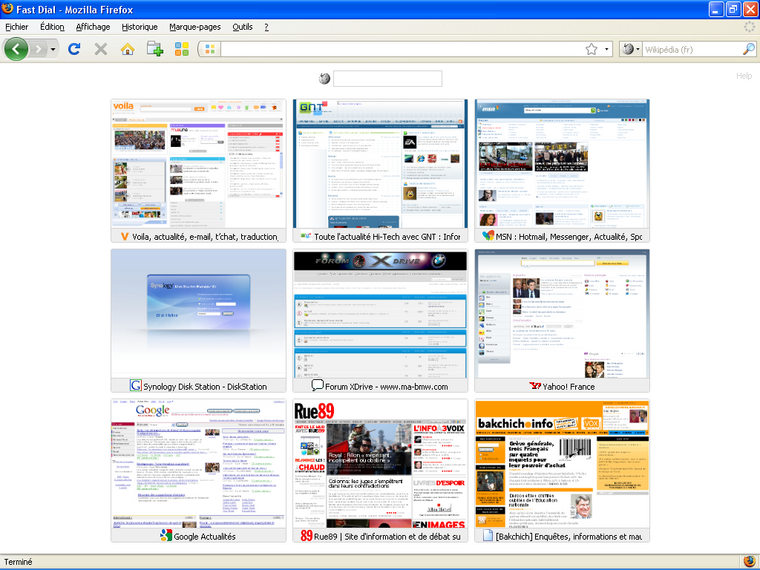Open the Affichage menu
Image resolution: width=760 pixels, height=570 pixels.
pos(93,27)
